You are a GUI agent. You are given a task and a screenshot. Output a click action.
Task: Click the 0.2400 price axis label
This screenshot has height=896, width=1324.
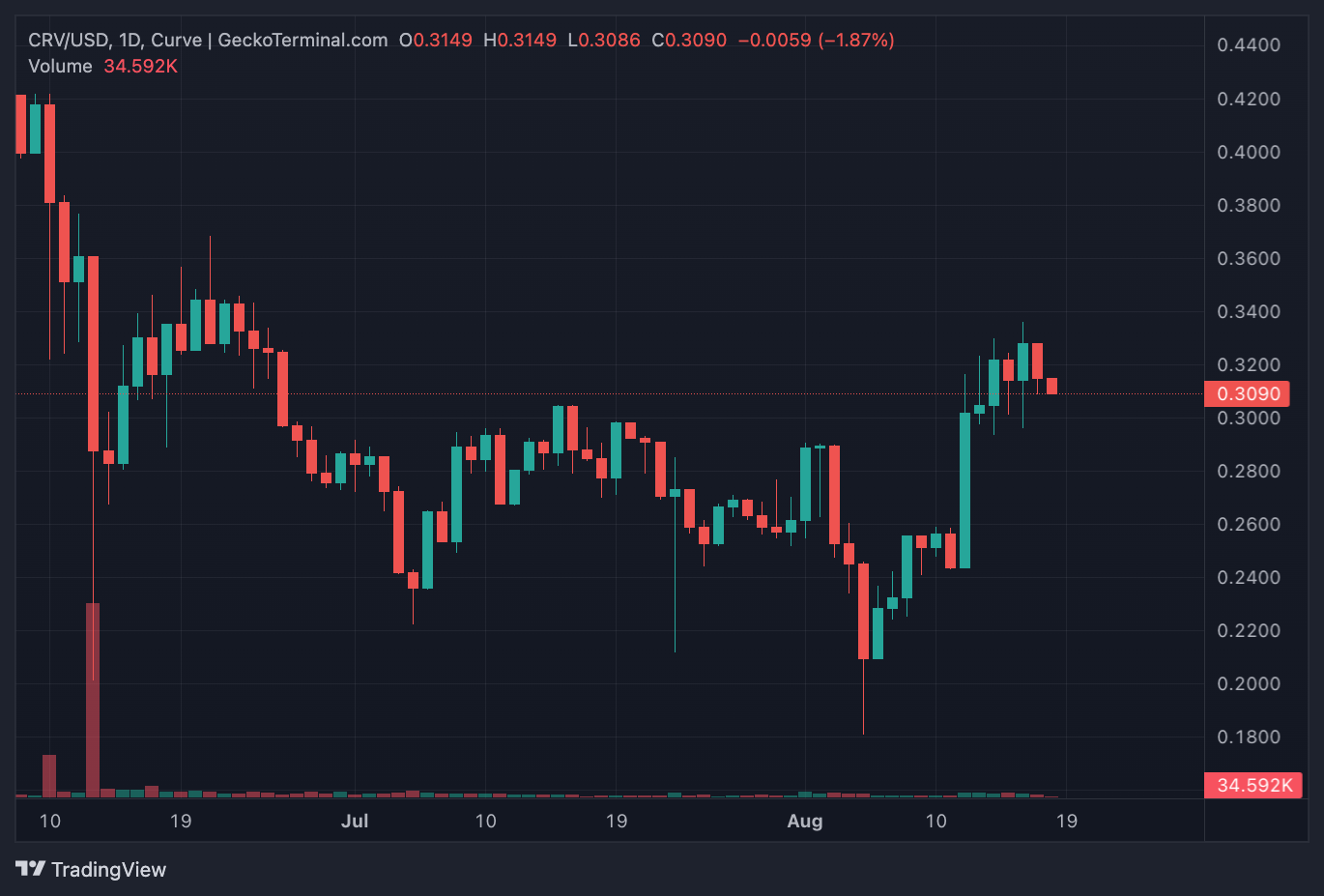1249,577
